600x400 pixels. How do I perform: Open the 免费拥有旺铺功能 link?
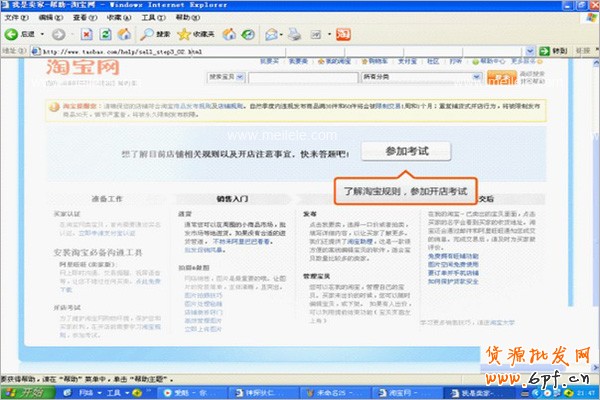(453, 256)
